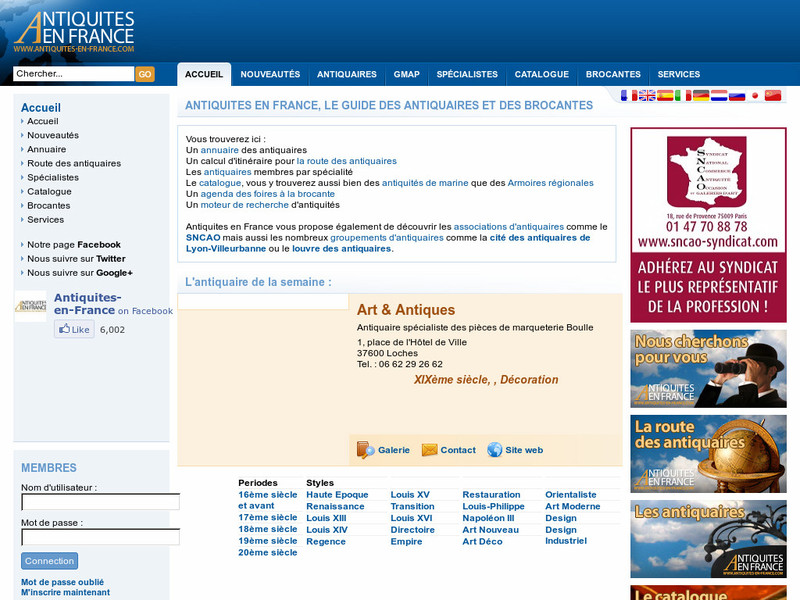
Task: Click the Antiquites en France logo
Action: coord(74,32)
